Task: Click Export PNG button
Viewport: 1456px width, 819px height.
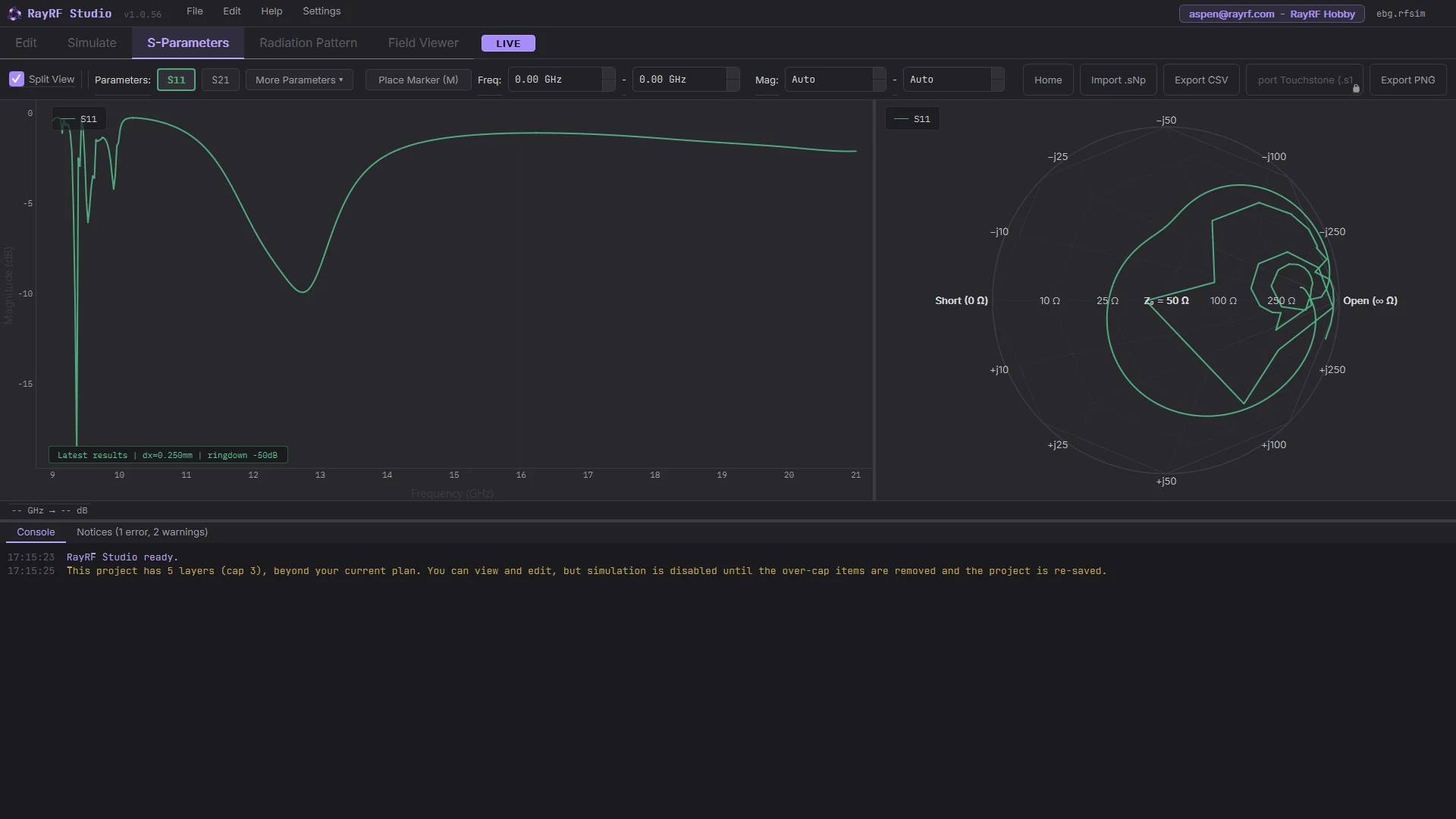Action: [1407, 80]
